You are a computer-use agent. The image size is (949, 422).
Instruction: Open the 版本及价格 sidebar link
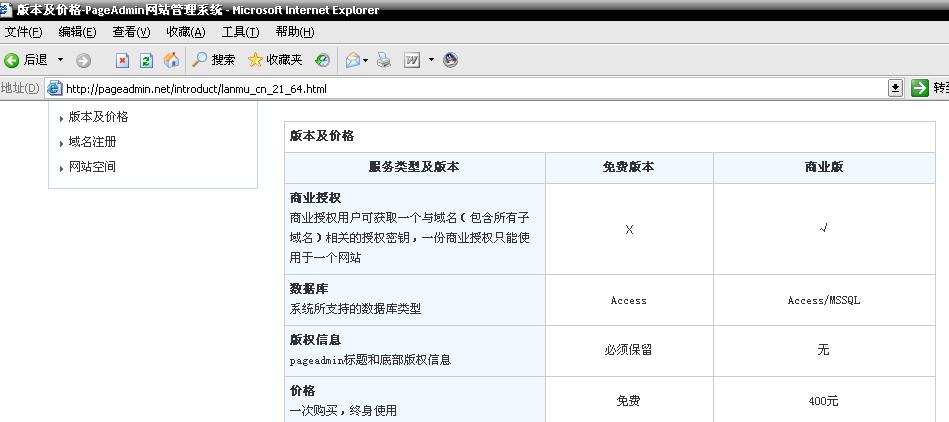pos(98,117)
